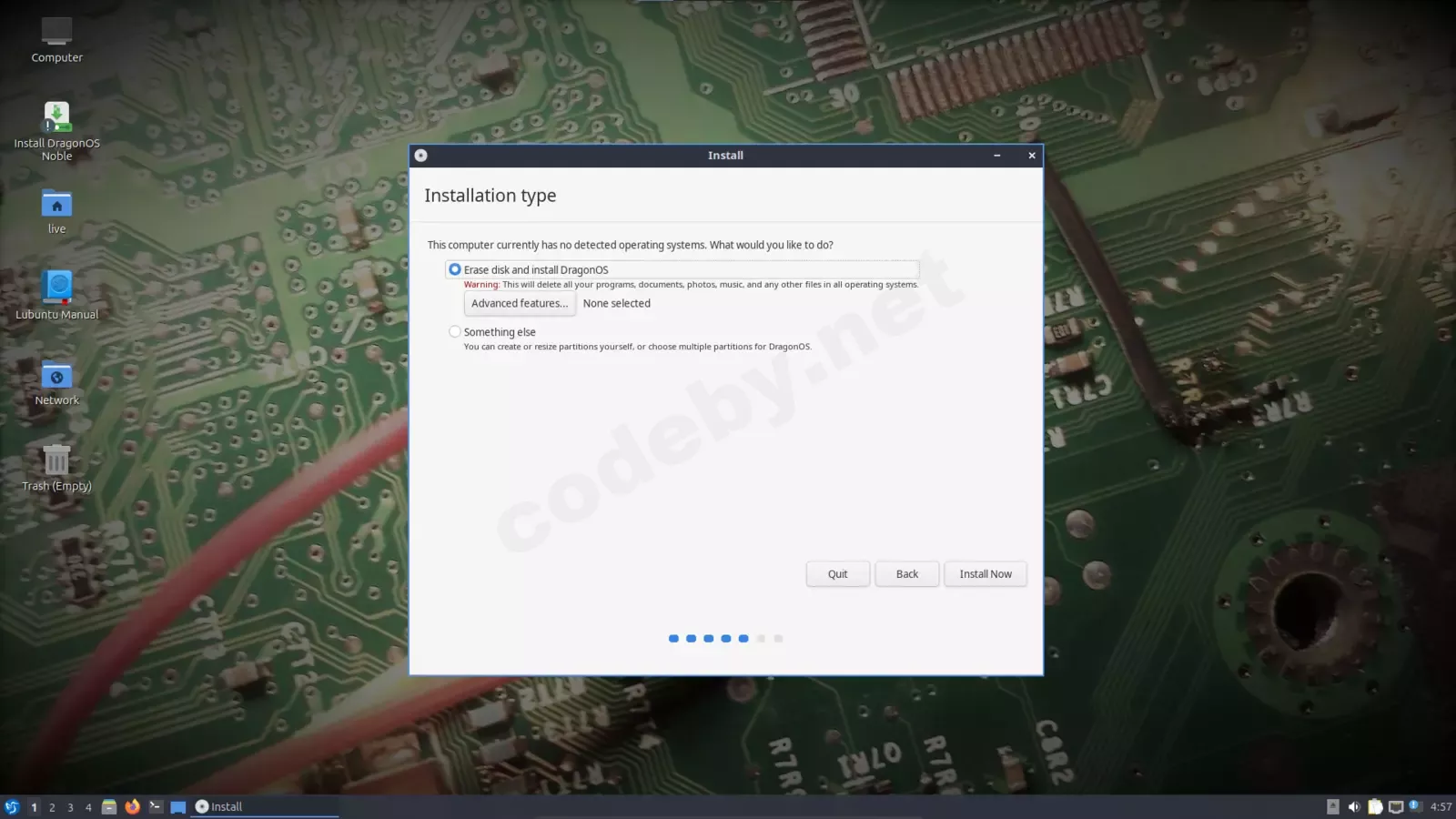Open the clipboard manager tray icon
Viewport: 1456px width, 819px height.
[1375, 807]
